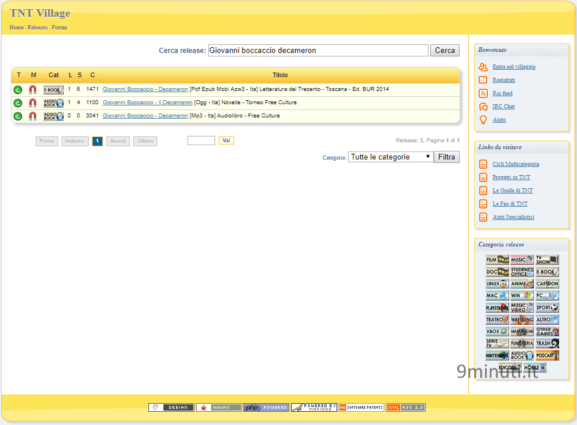Image resolution: width=577 pixels, height=425 pixels.
Task: Click the magnet icon of the Pdf Epub release
Action: click(33, 89)
